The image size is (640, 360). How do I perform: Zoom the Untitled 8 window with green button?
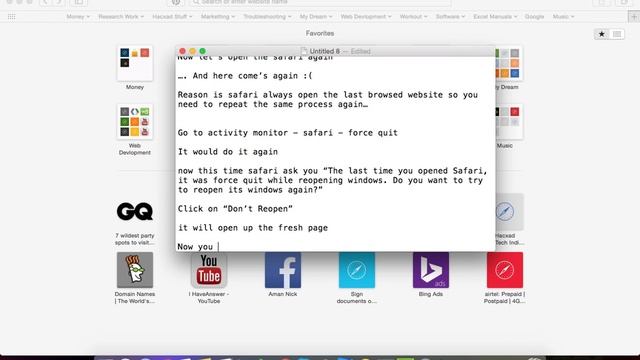pyautogui.click(x=202, y=51)
